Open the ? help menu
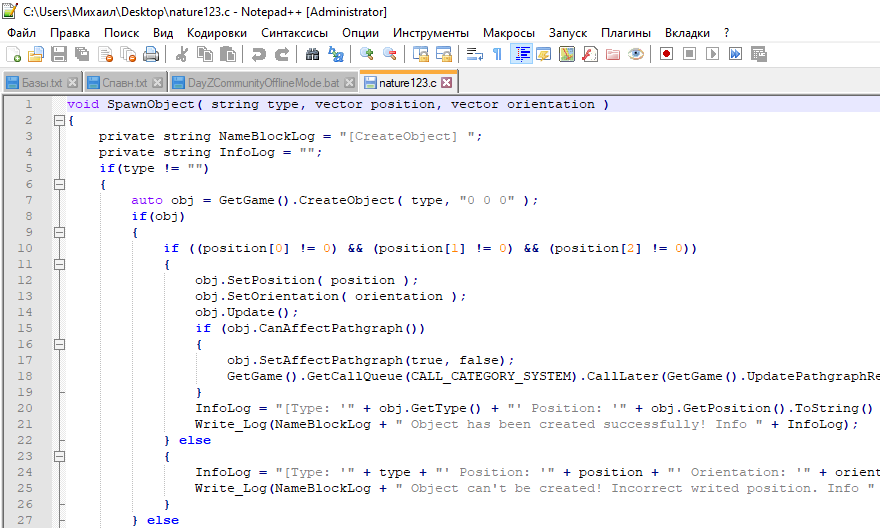This screenshot has height=528, width=880. 726,33
